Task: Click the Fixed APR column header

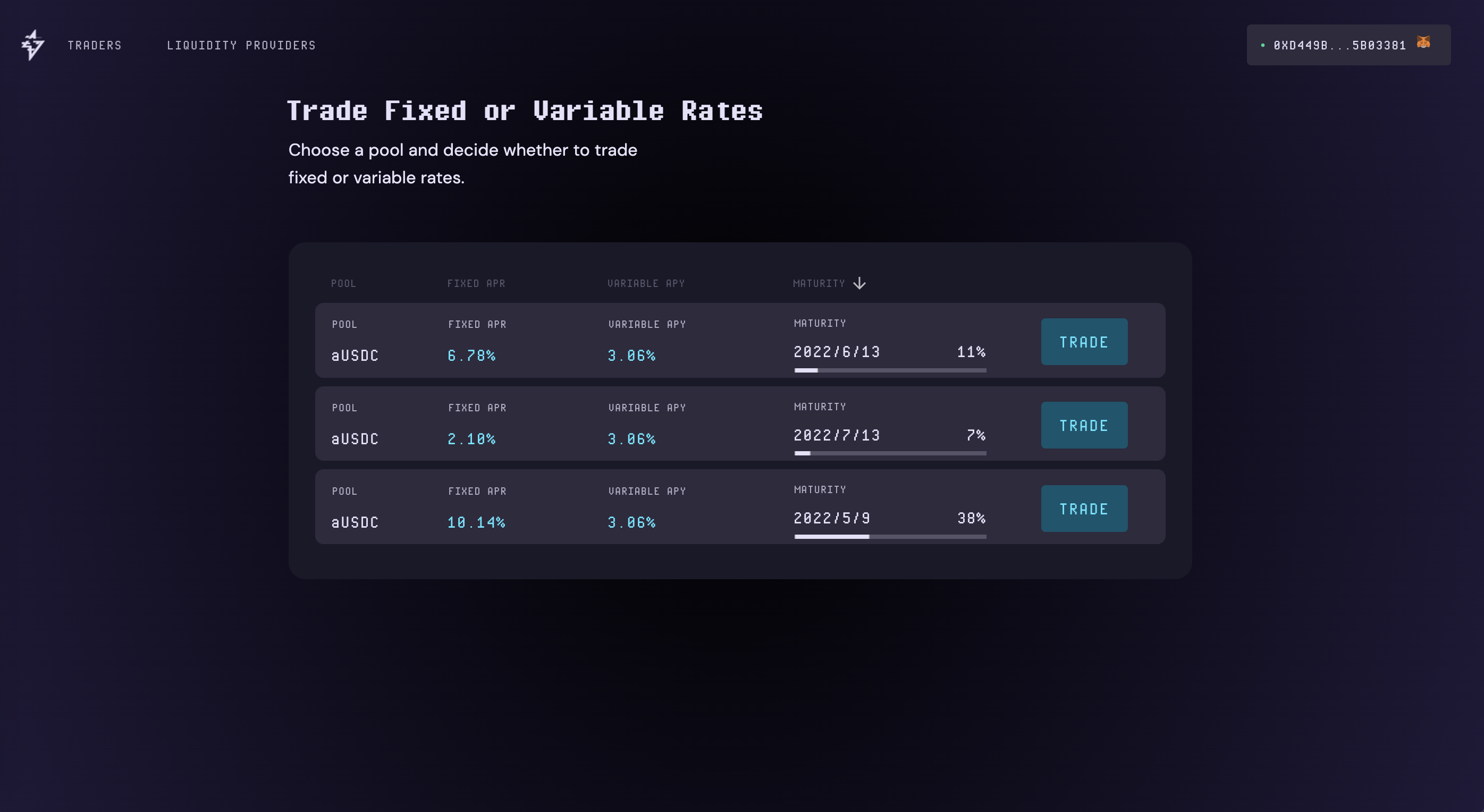Action: tap(476, 283)
